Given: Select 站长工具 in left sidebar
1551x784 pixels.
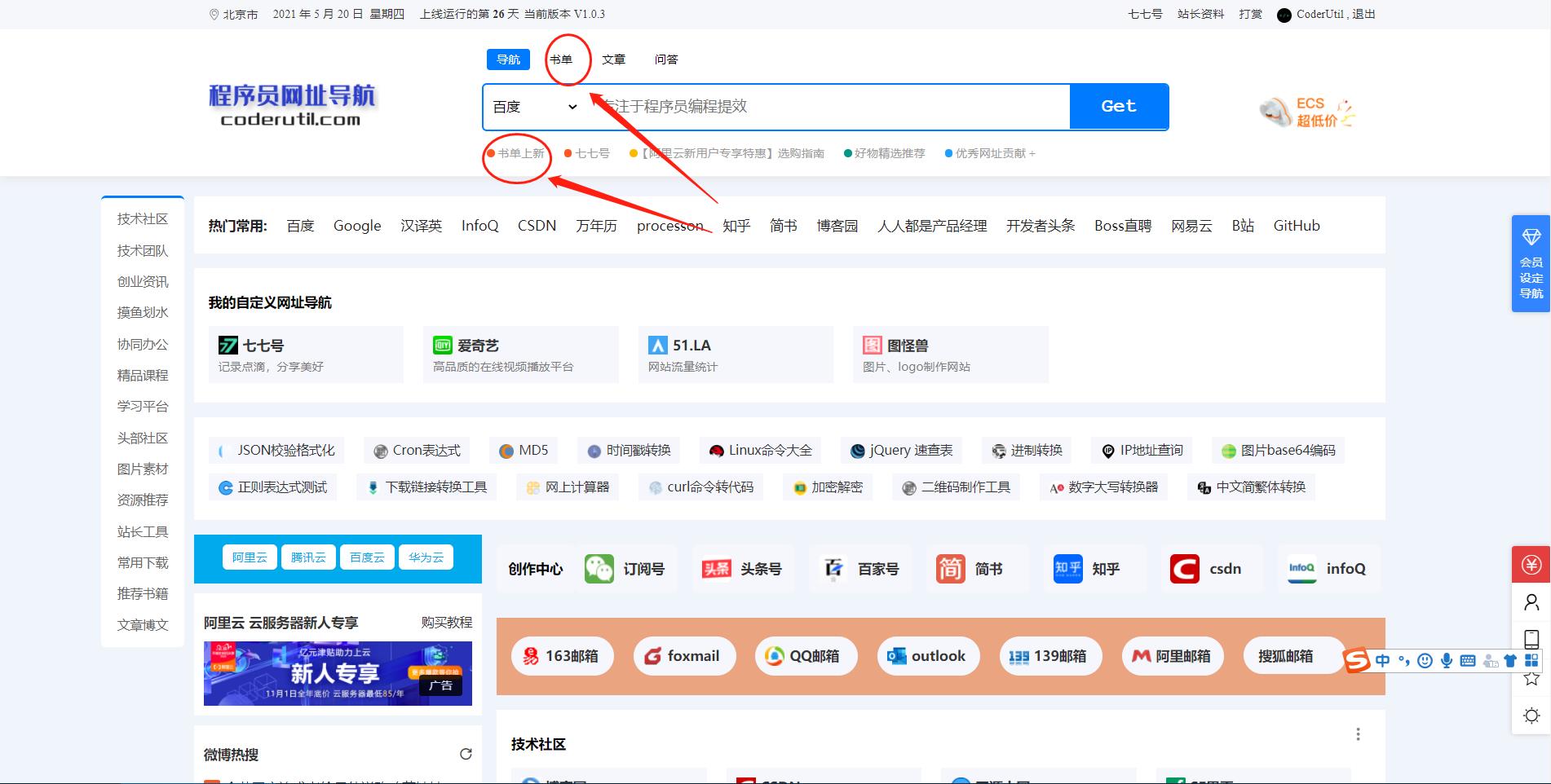Looking at the screenshot, I should point(143,531).
